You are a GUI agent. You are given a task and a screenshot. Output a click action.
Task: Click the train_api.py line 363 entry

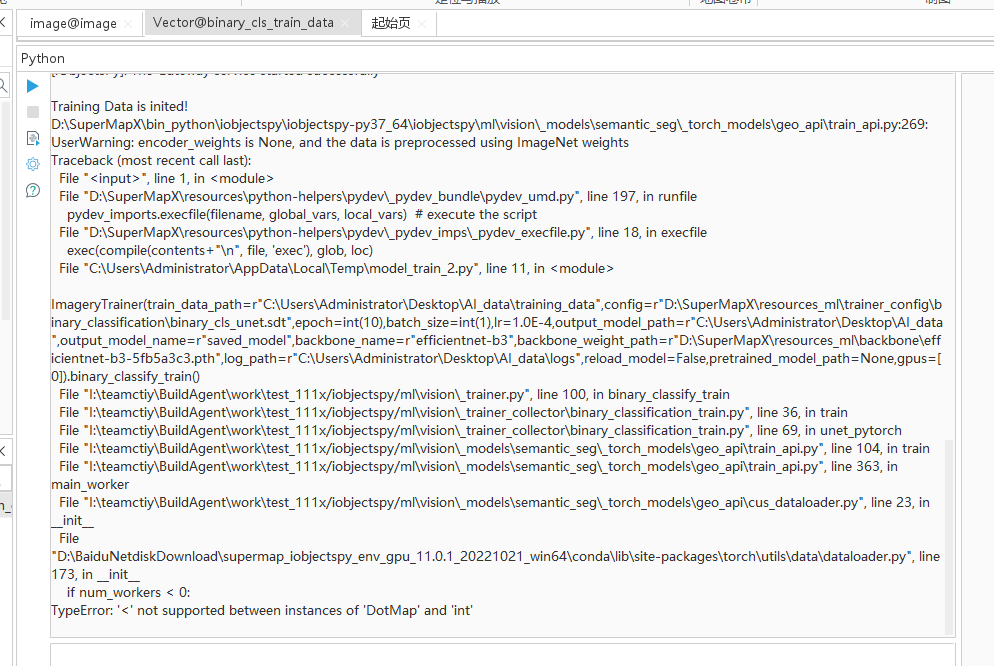click(x=474, y=475)
